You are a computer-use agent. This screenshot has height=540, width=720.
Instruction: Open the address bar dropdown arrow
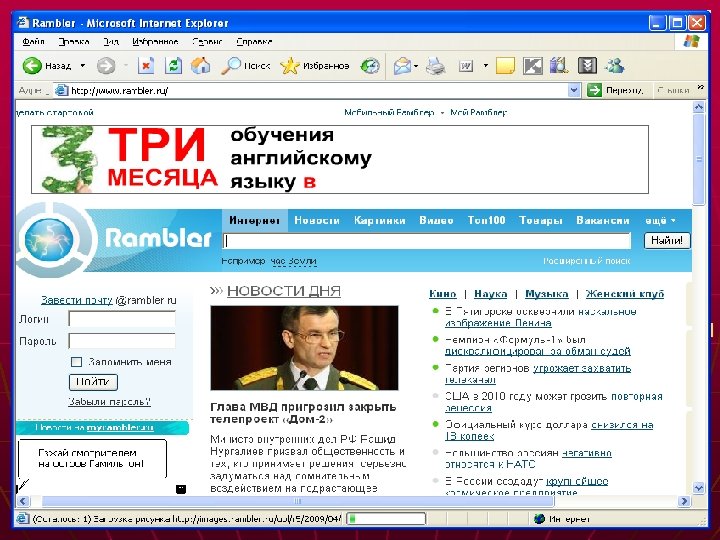(574, 90)
